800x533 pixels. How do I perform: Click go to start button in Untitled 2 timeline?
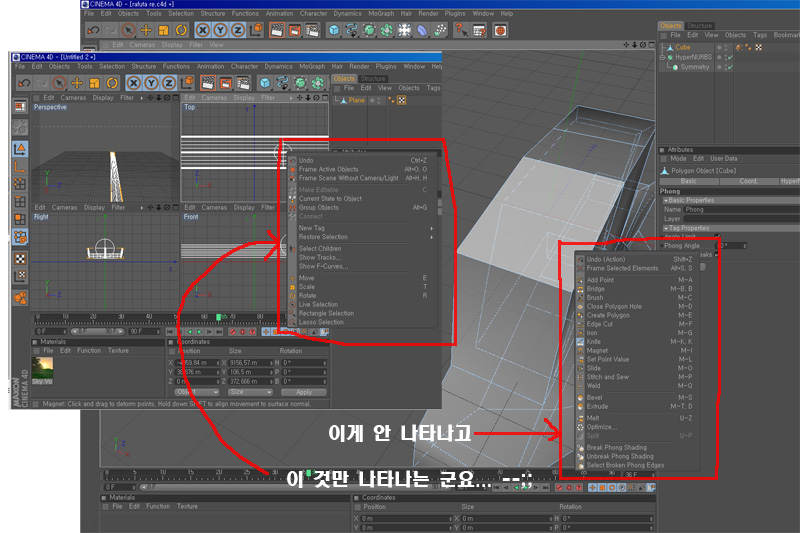170,332
